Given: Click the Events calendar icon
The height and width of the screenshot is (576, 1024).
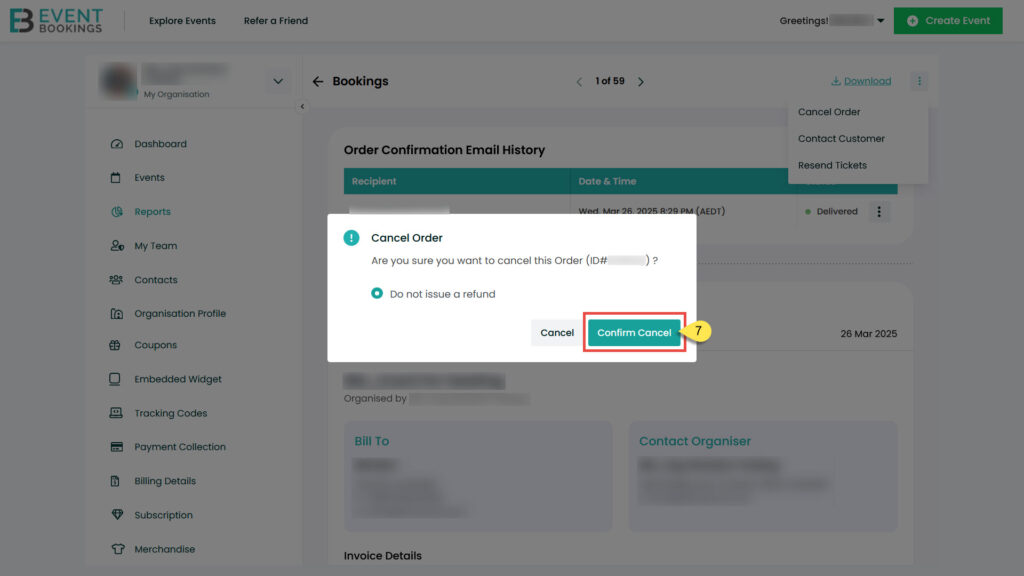Looking at the screenshot, I should 116,178.
